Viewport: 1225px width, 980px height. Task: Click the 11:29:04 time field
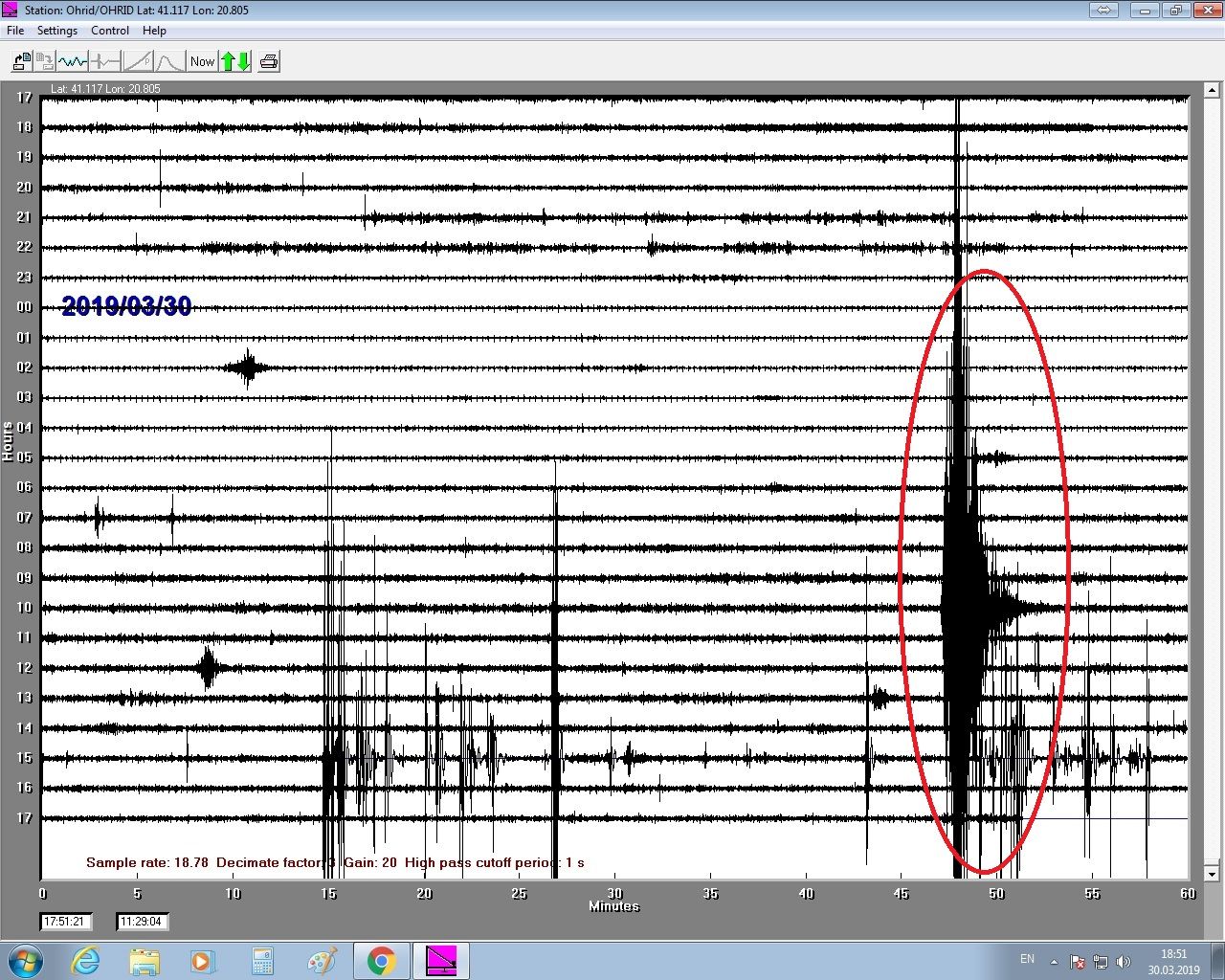point(142,922)
